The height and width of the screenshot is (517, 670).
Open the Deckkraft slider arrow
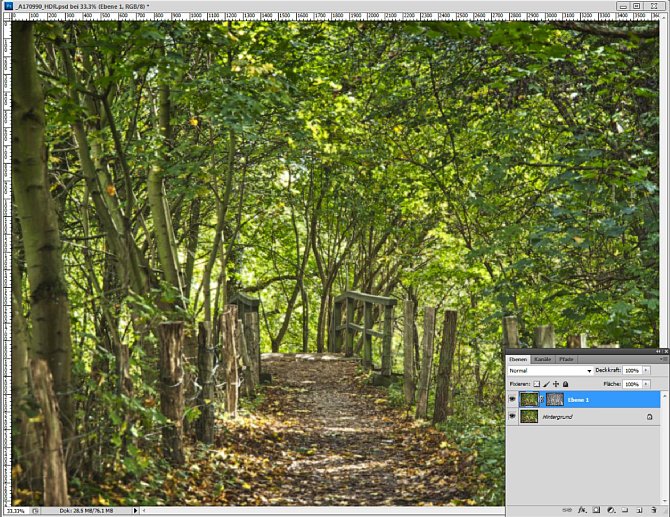[646, 370]
